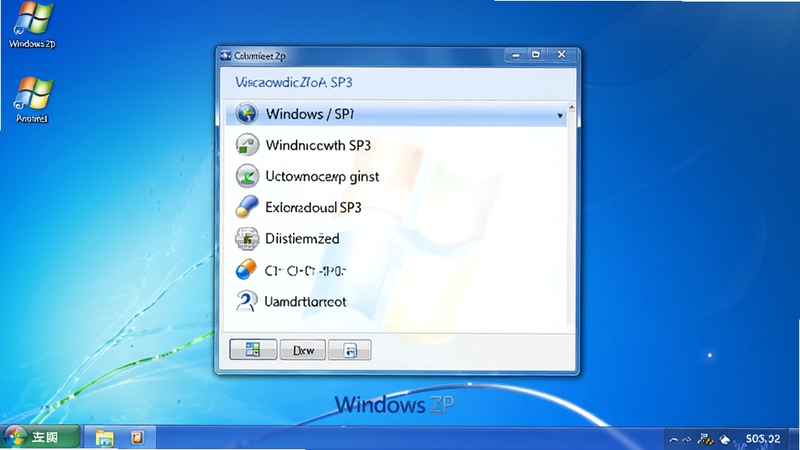Open the Windows 2p desktop shortcut
Viewport: 800px width, 450px height.
tap(32, 26)
